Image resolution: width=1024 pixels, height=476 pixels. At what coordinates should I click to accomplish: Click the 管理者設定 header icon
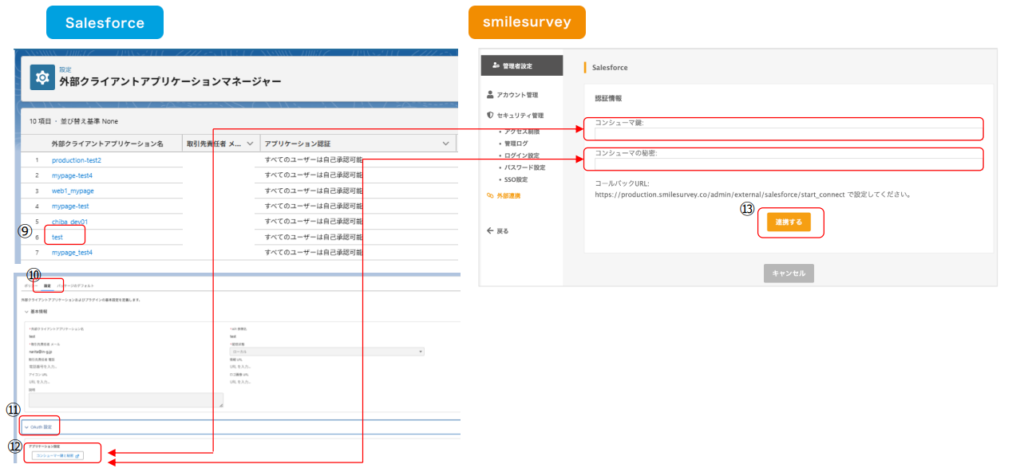point(496,65)
